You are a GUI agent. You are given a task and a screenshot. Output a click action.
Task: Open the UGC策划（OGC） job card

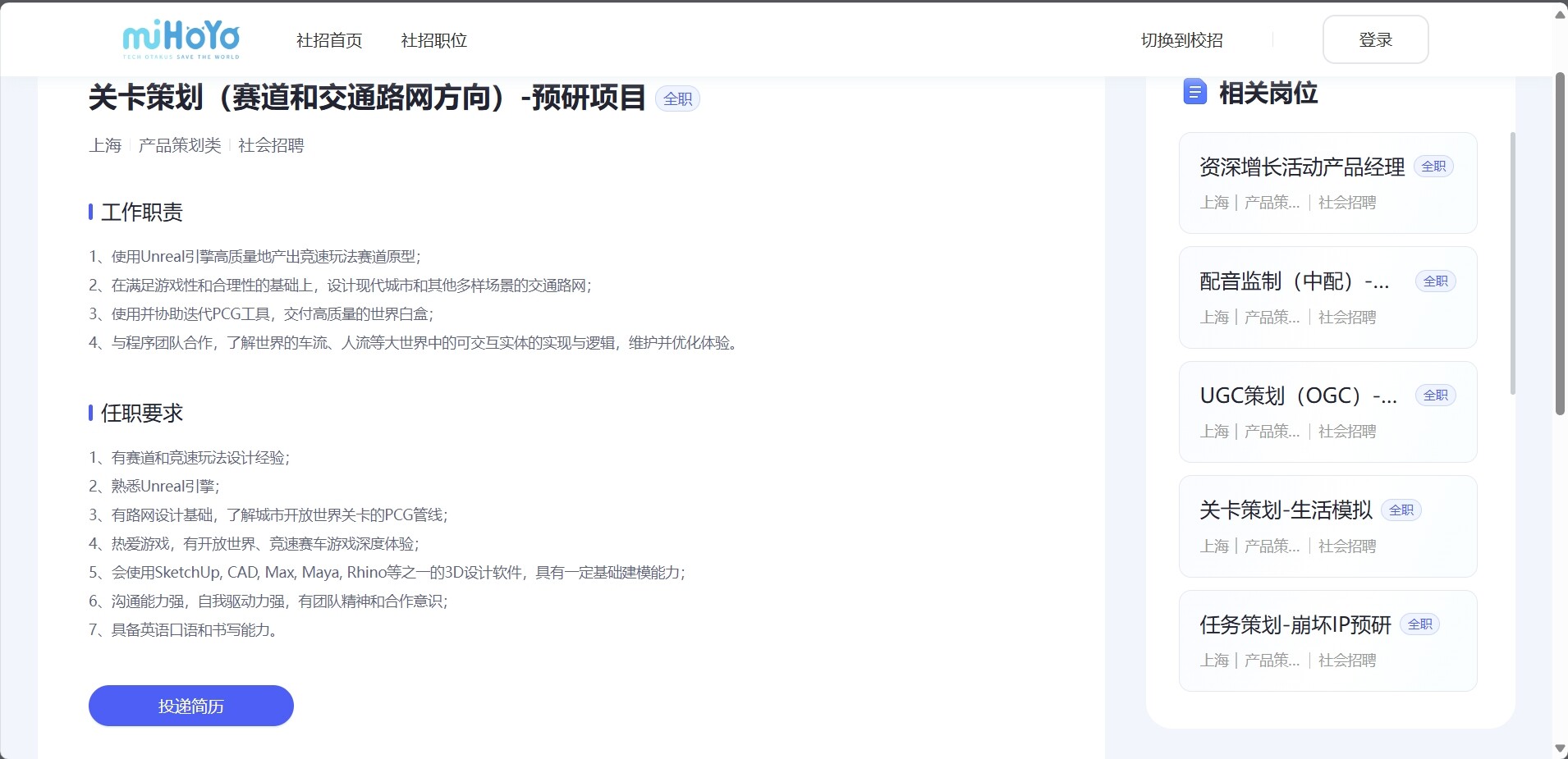pos(1327,412)
